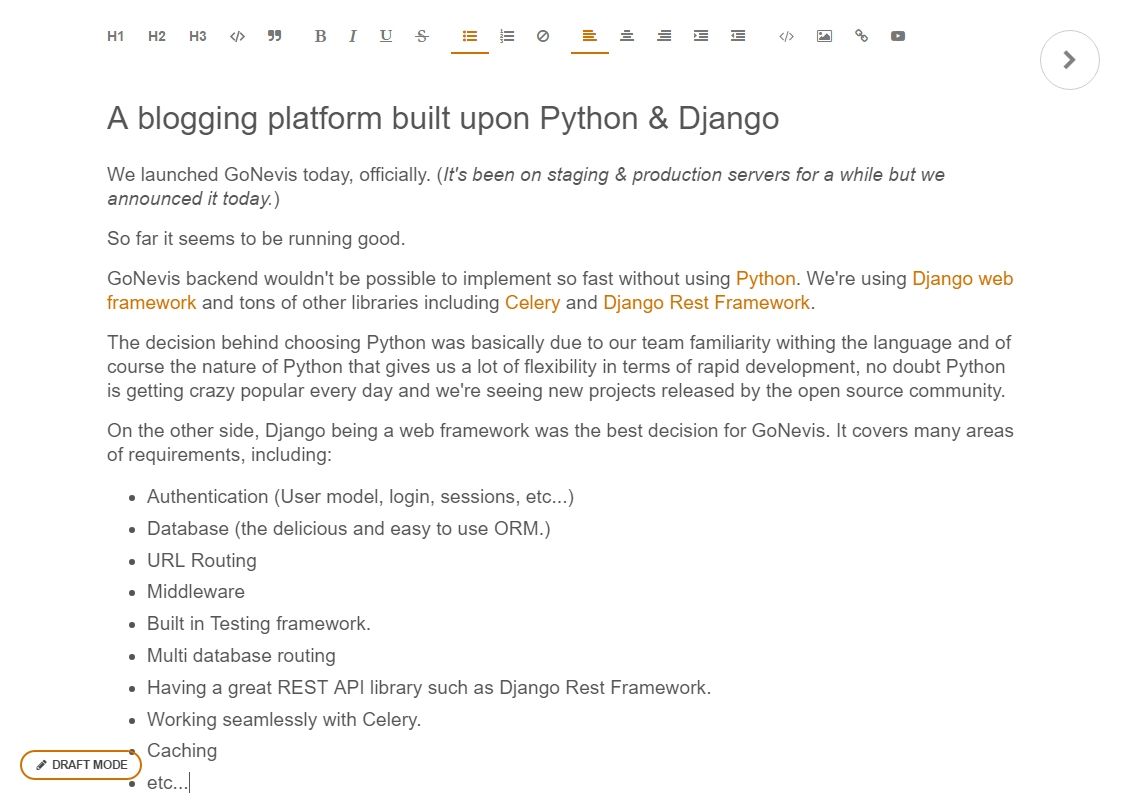Image resolution: width=1130 pixels, height=800 pixels.
Task: Switch to numbered list
Action: click(x=507, y=36)
